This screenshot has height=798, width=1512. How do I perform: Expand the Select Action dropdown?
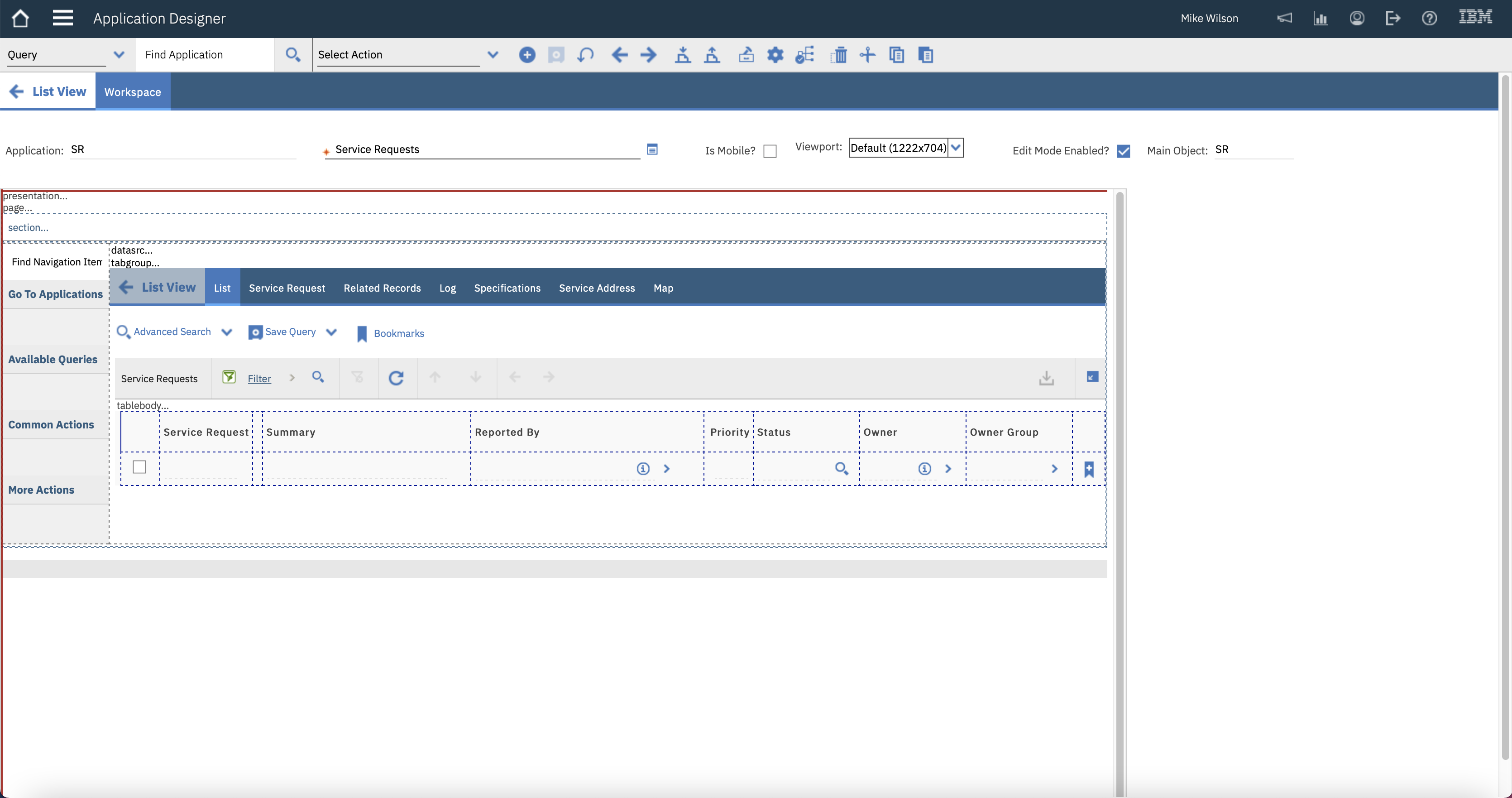coord(493,55)
